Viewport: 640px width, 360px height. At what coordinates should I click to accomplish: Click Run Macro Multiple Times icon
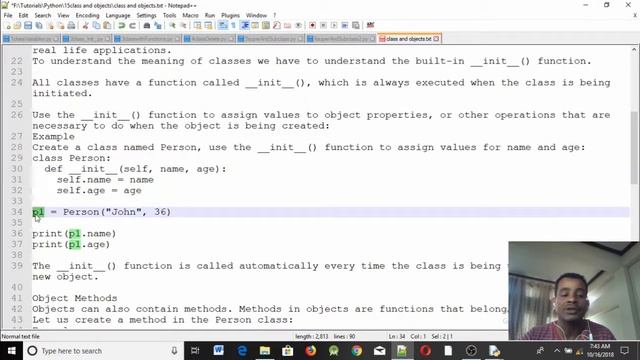345,26
